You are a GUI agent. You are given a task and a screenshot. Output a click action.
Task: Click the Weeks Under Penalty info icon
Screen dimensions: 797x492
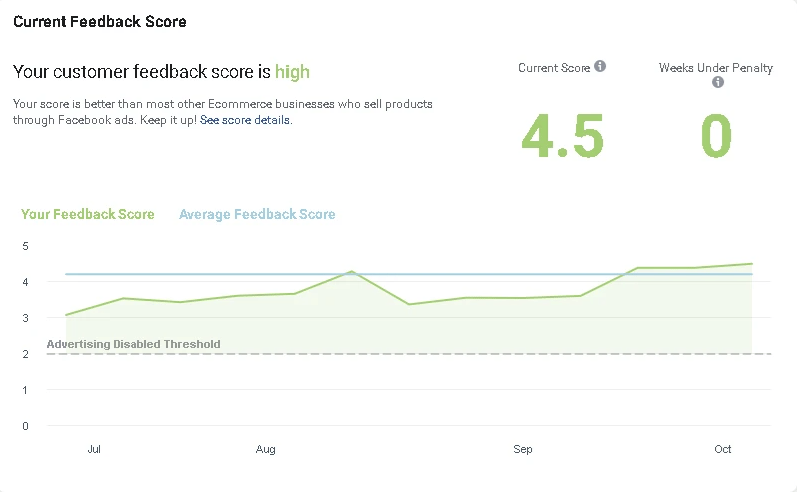pyautogui.click(x=717, y=83)
